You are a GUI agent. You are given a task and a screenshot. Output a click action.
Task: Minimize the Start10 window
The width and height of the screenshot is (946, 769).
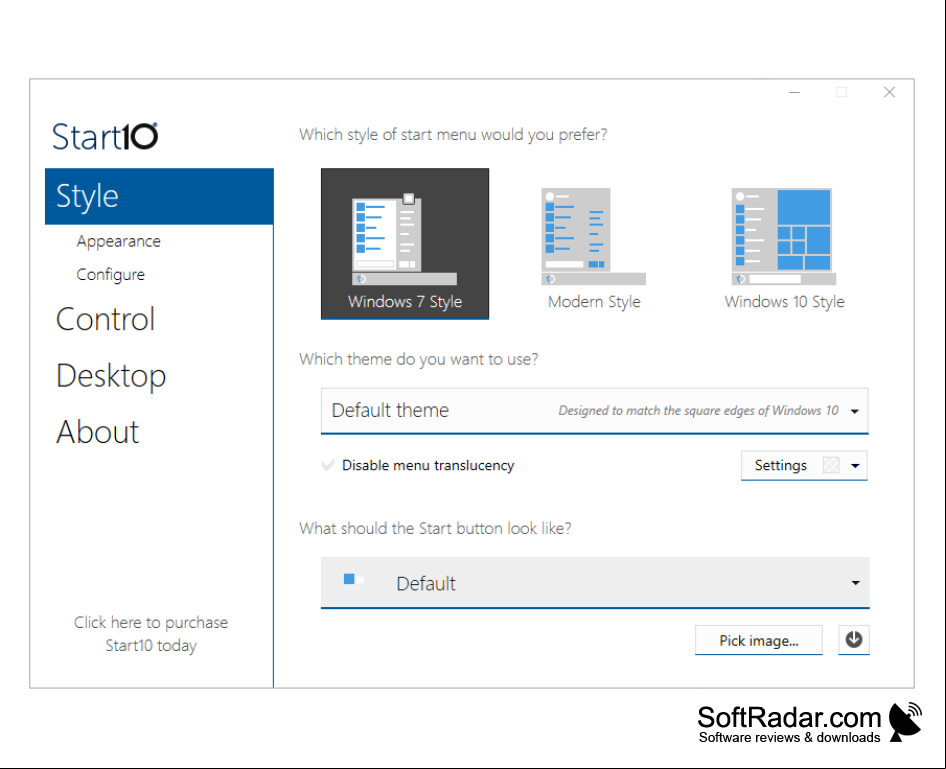795,92
